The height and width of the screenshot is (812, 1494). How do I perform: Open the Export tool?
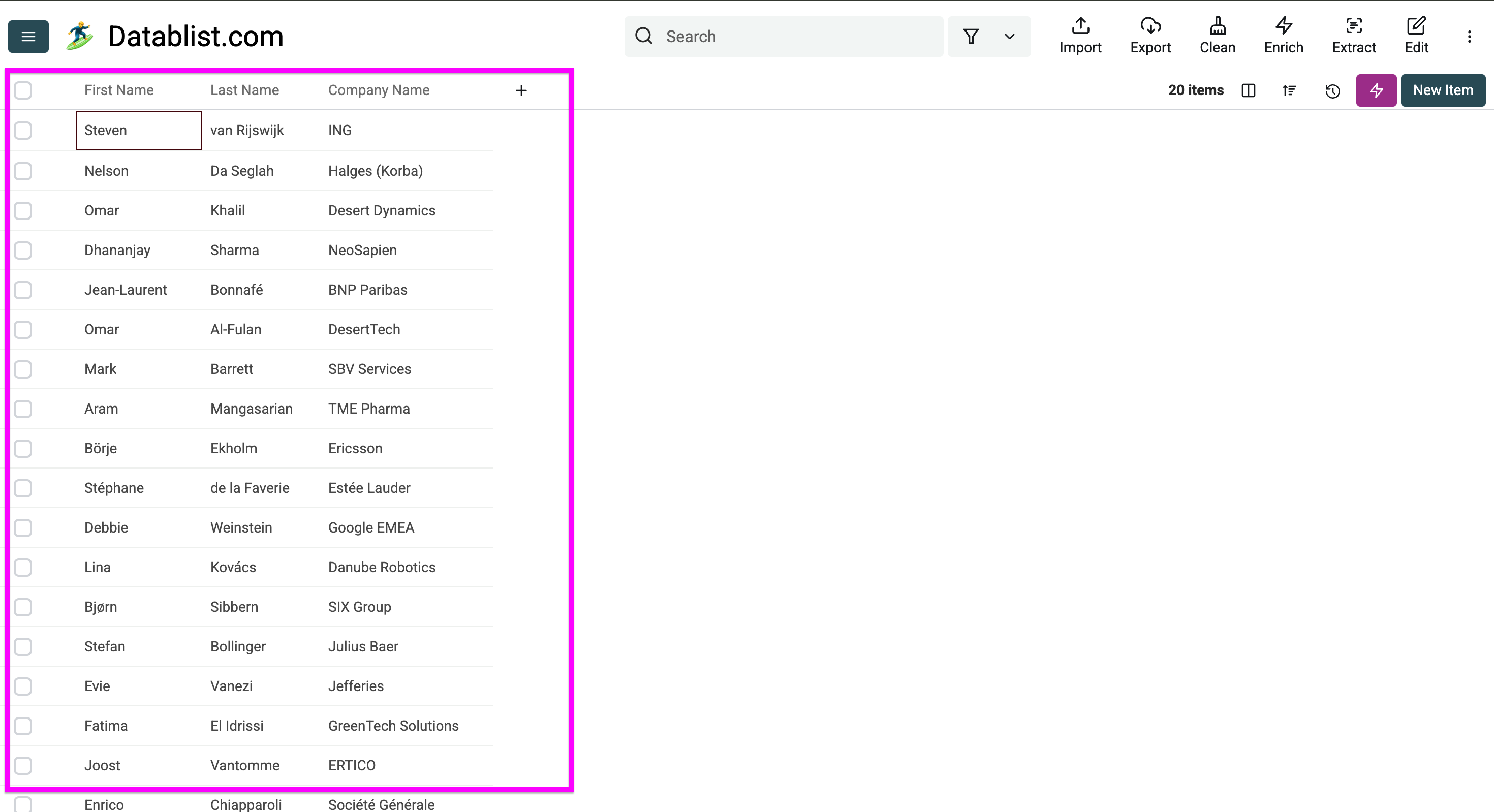(x=1150, y=36)
